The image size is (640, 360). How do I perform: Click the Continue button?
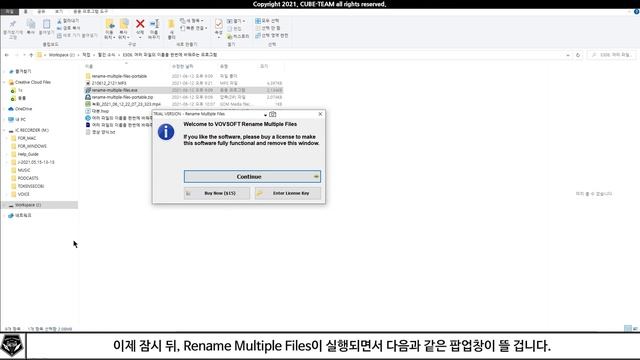coord(252,177)
